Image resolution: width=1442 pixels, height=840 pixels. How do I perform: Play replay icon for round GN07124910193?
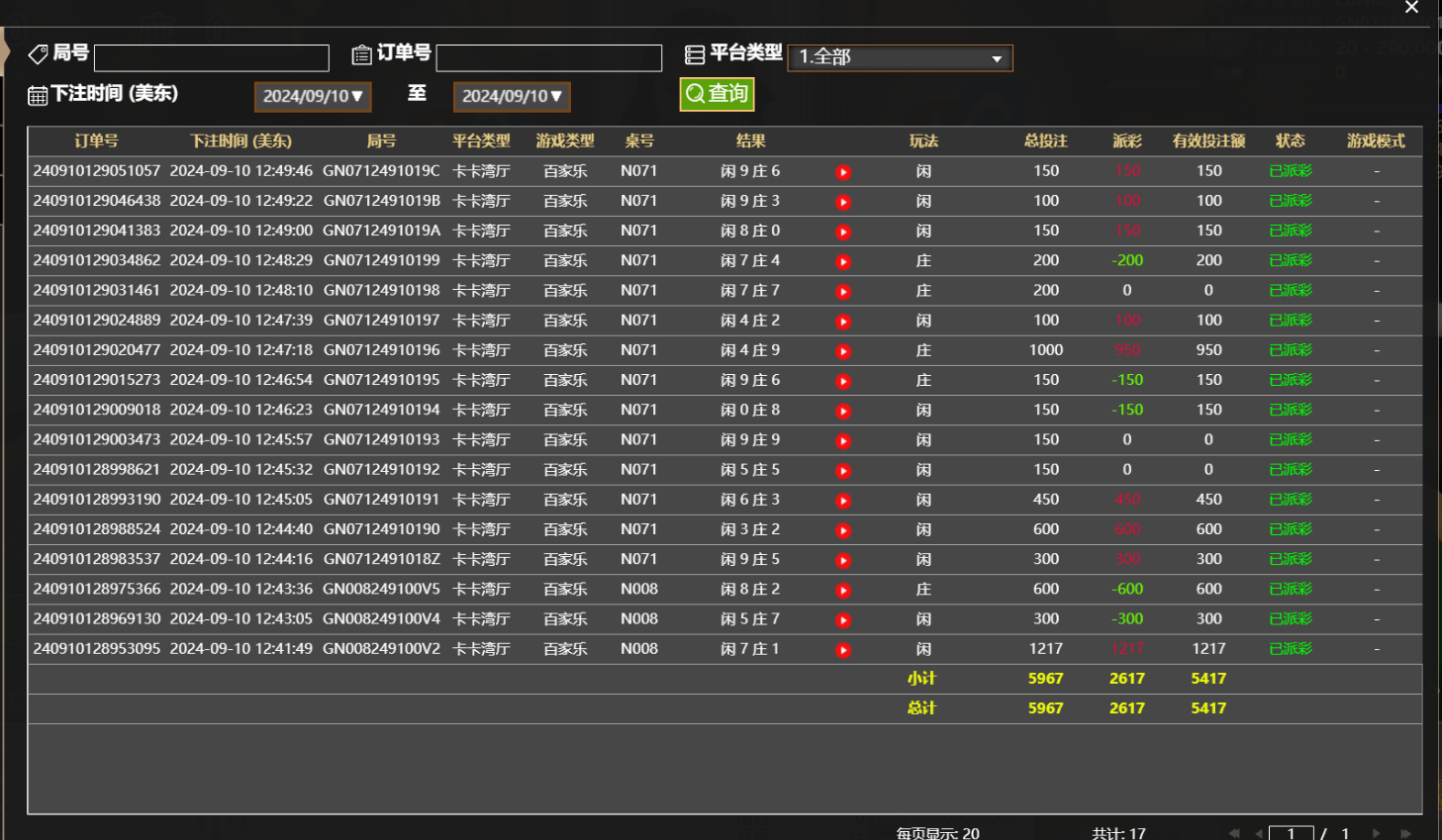[843, 441]
